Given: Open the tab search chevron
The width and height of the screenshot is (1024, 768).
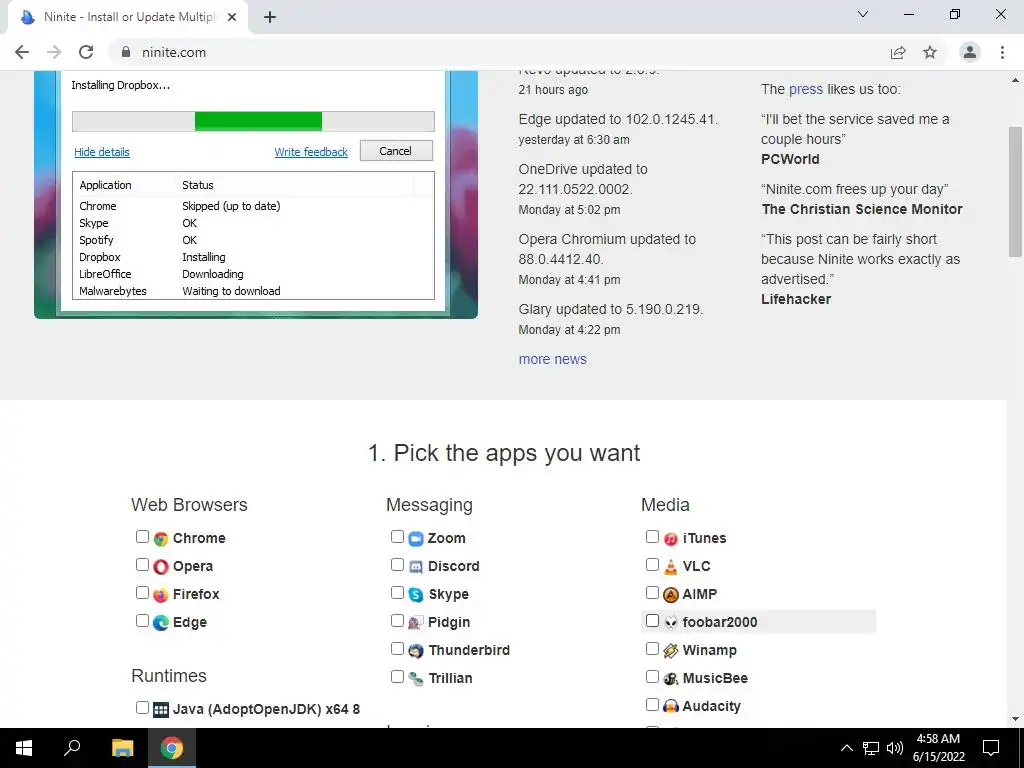Looking at the screenshot, I should point(863,14).
